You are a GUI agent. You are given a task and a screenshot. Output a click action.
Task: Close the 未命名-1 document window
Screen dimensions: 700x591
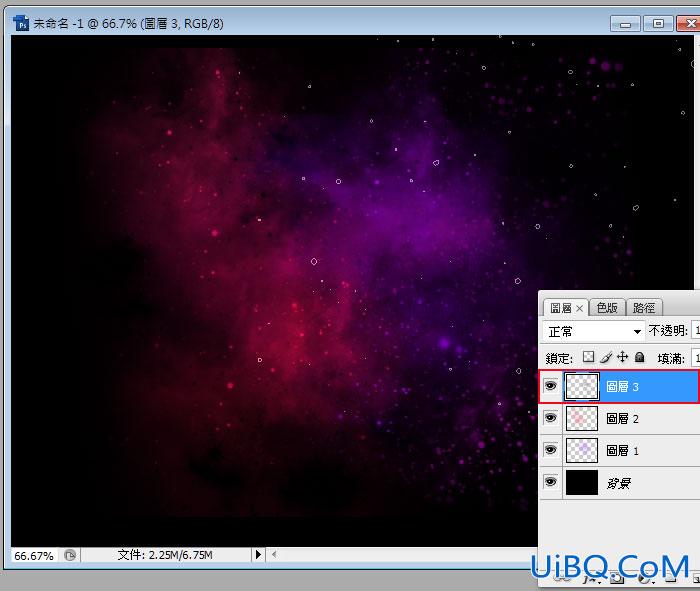click(x=690, y=23)
